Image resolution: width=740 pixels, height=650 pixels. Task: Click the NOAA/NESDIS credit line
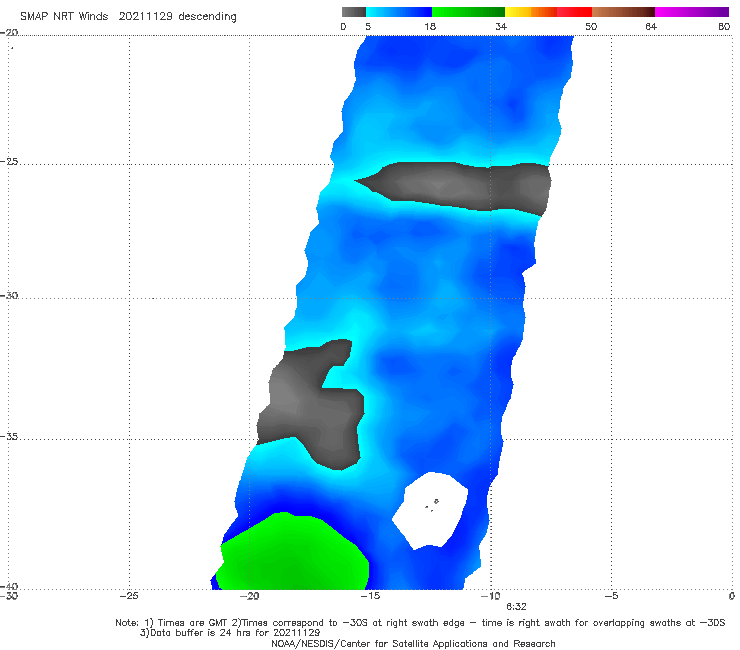click(413, 644)
